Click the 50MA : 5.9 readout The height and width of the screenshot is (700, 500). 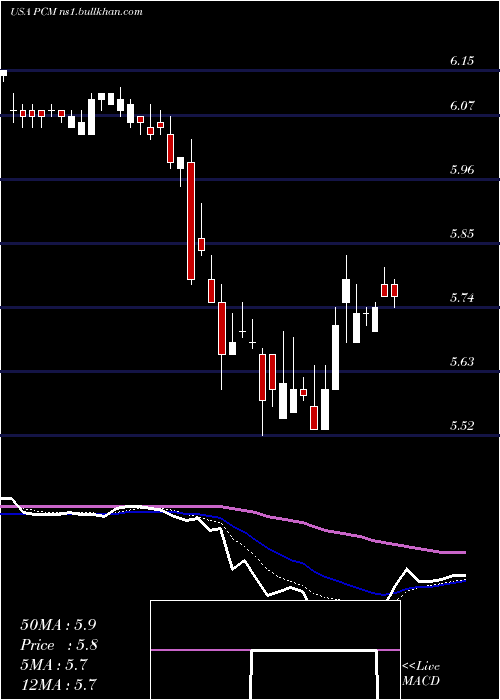[x=58, y=625]
